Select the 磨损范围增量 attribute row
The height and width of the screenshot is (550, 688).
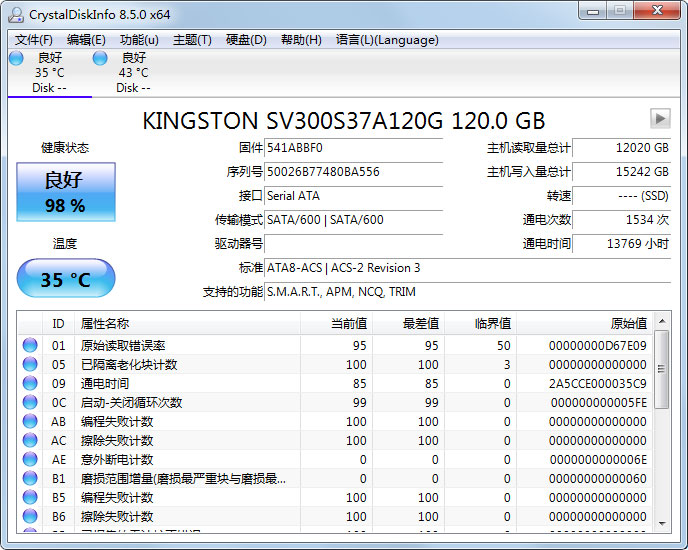pos(335,478)
